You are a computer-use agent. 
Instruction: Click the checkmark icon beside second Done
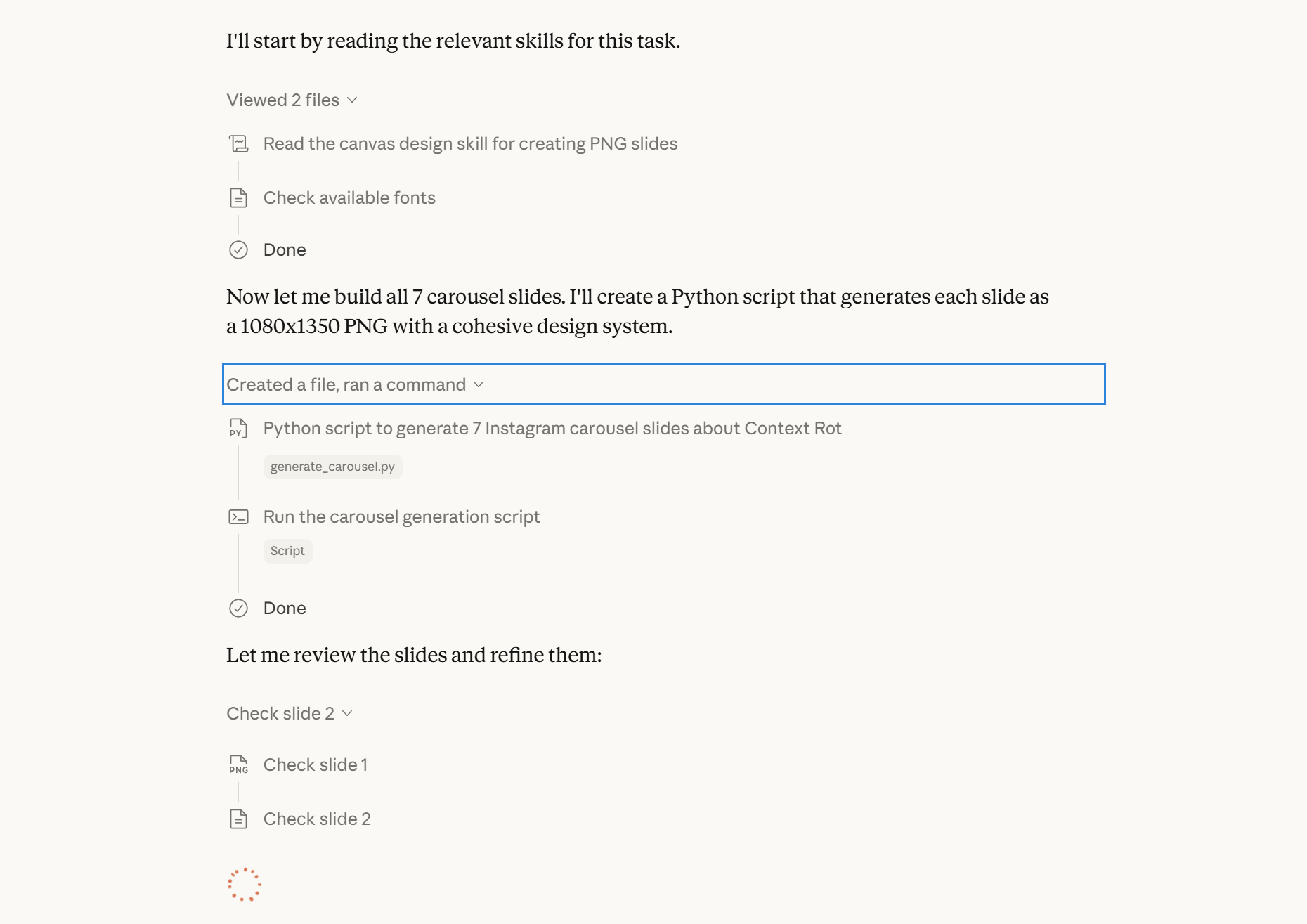239,609
